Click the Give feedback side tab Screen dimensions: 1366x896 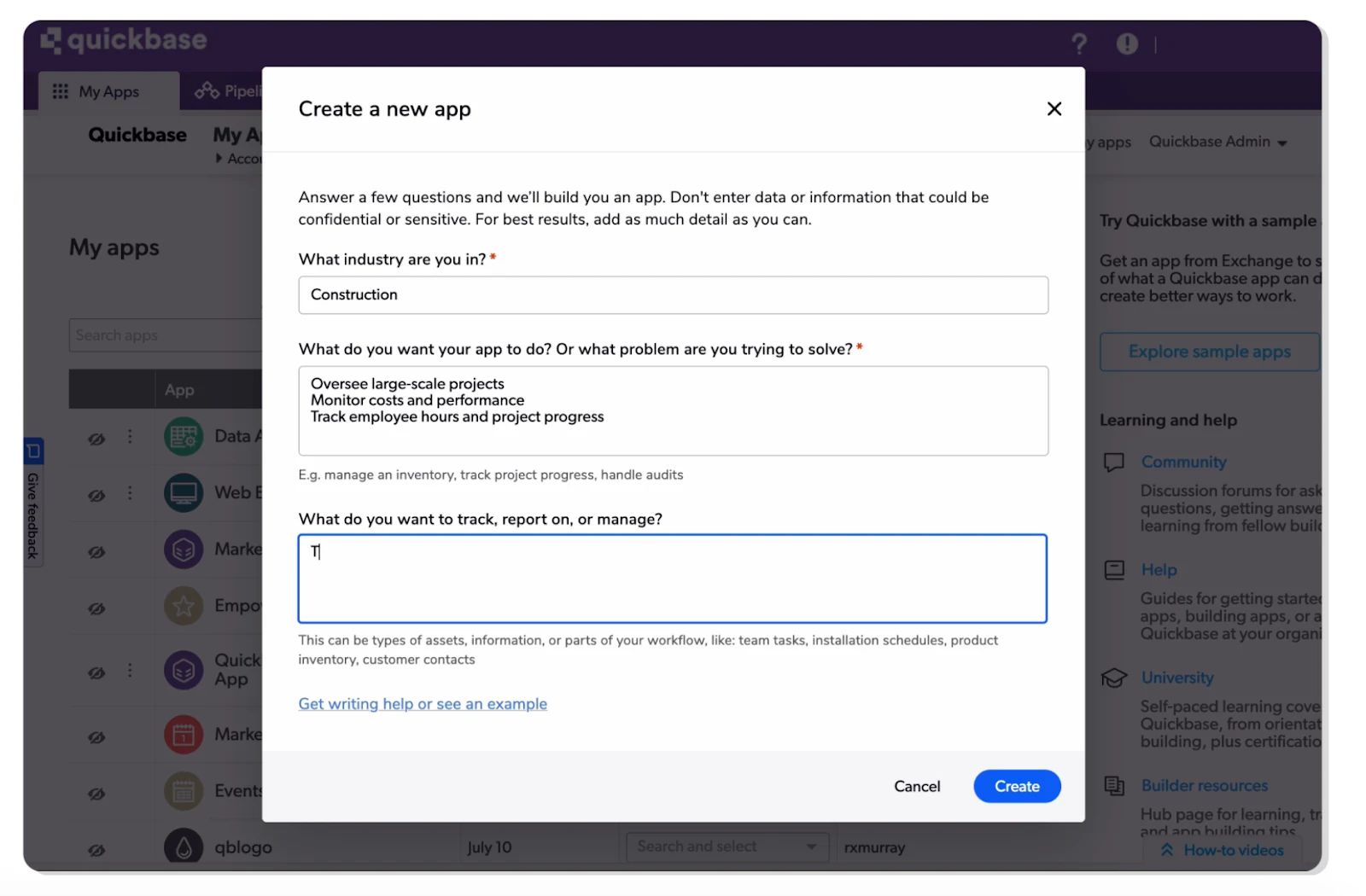pos(33,502)
